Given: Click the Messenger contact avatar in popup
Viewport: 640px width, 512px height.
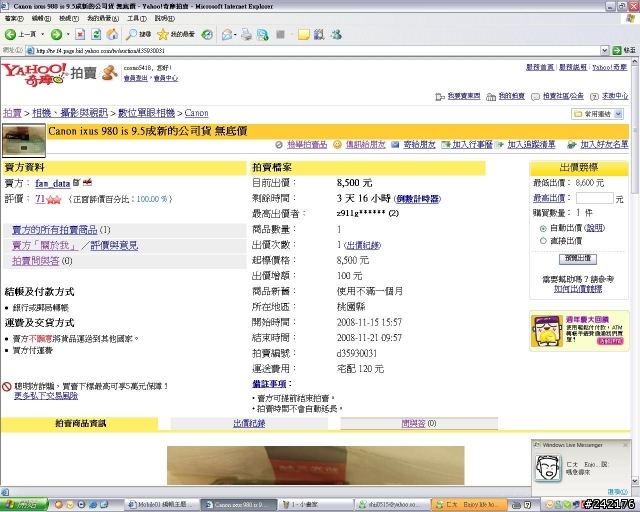Looking at the screenshot, I should (x=548, y=467).
